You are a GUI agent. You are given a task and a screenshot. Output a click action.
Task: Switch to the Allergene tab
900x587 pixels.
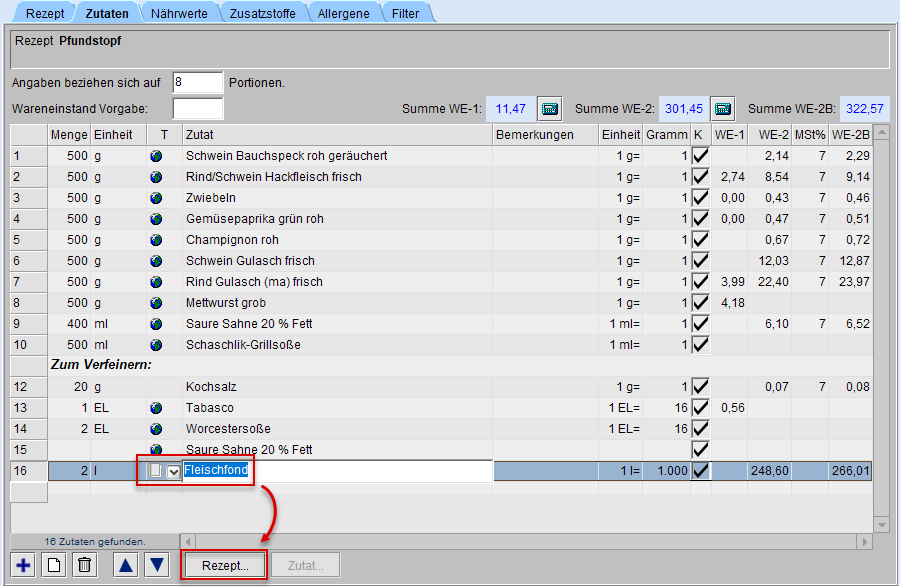(343, 13)
